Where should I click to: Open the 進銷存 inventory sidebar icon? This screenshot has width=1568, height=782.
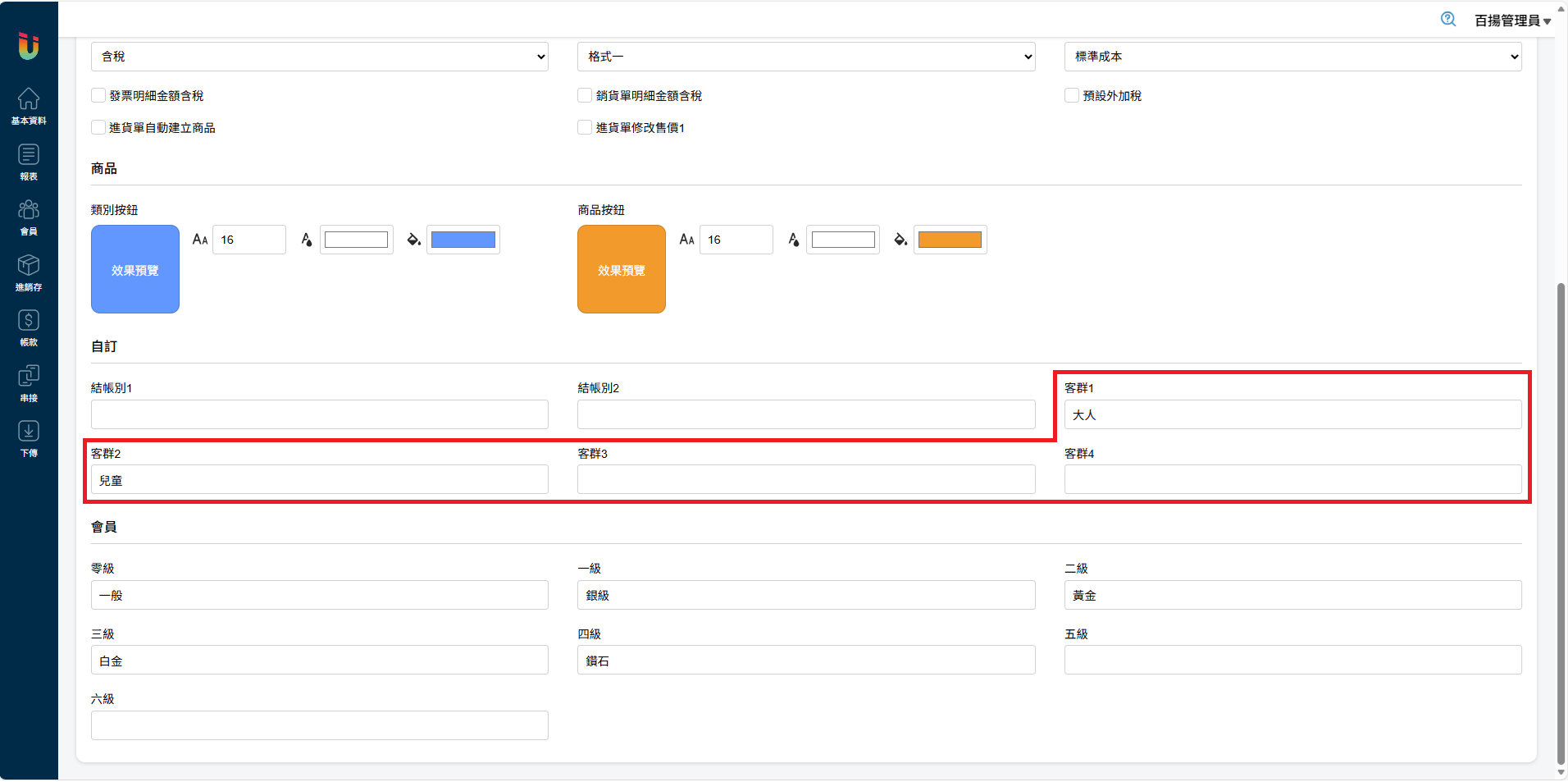(x=29, y=272)
